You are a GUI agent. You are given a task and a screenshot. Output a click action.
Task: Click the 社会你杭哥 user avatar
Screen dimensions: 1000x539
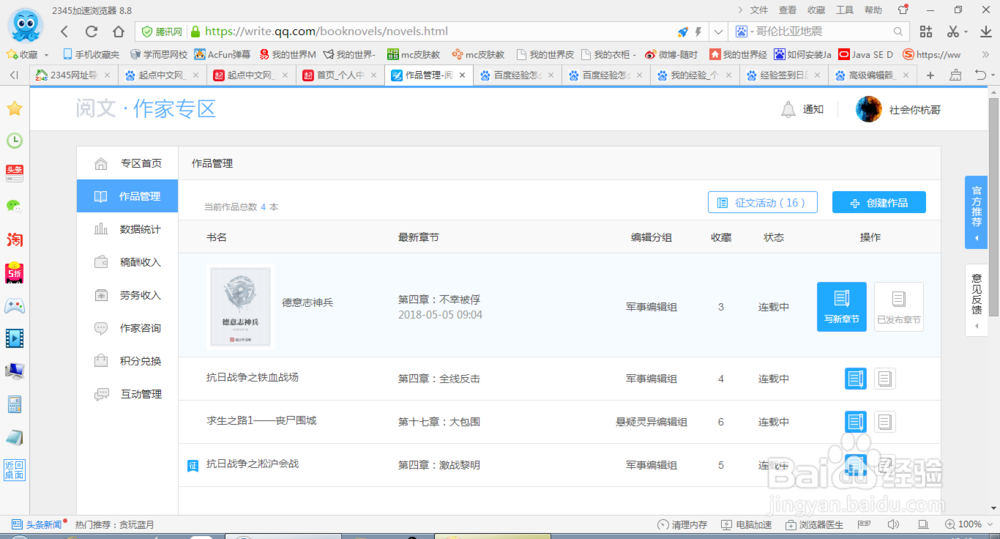[x=869, y=109]
